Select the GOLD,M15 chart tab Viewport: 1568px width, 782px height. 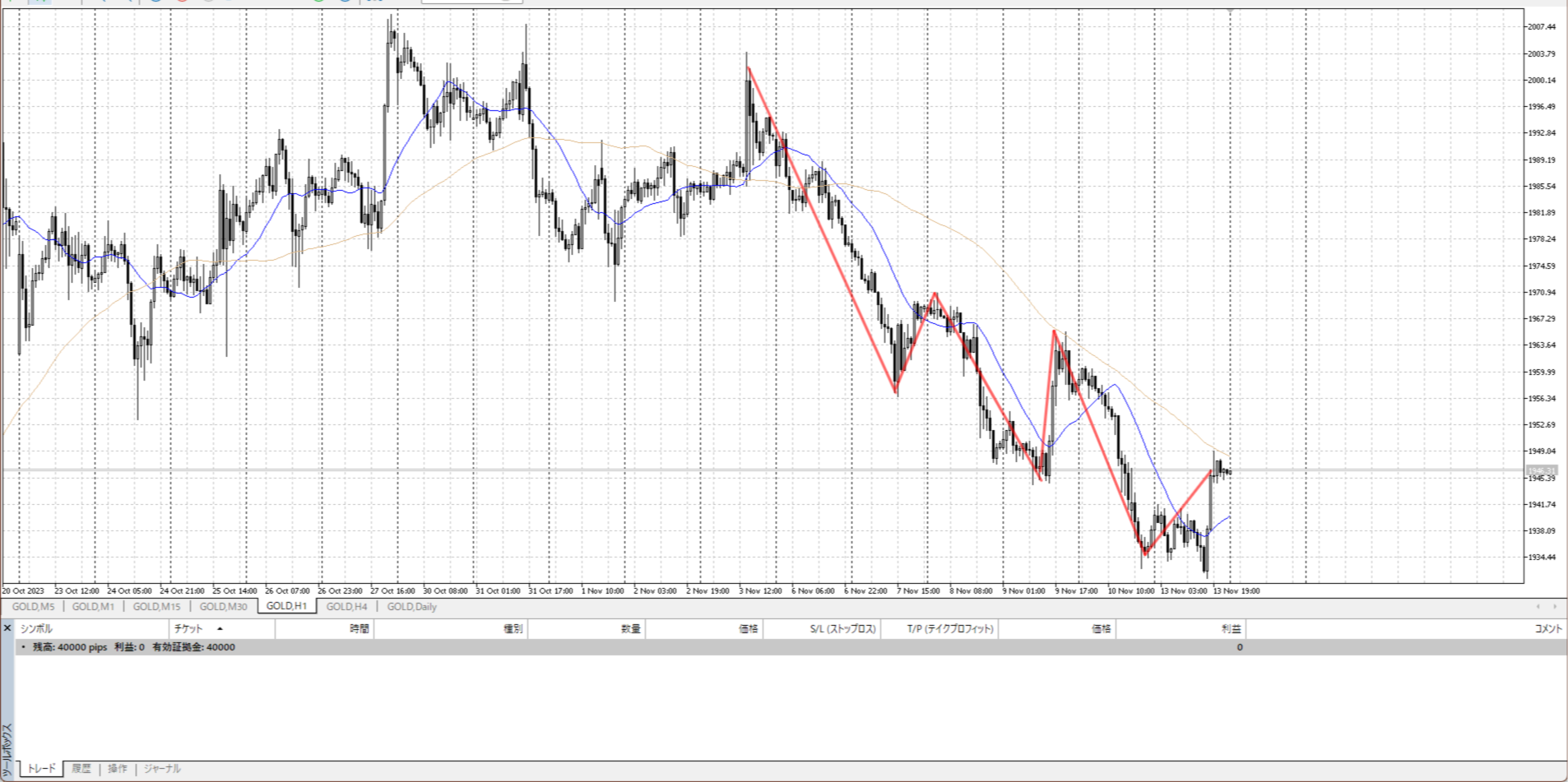click(x=156, y=607)
